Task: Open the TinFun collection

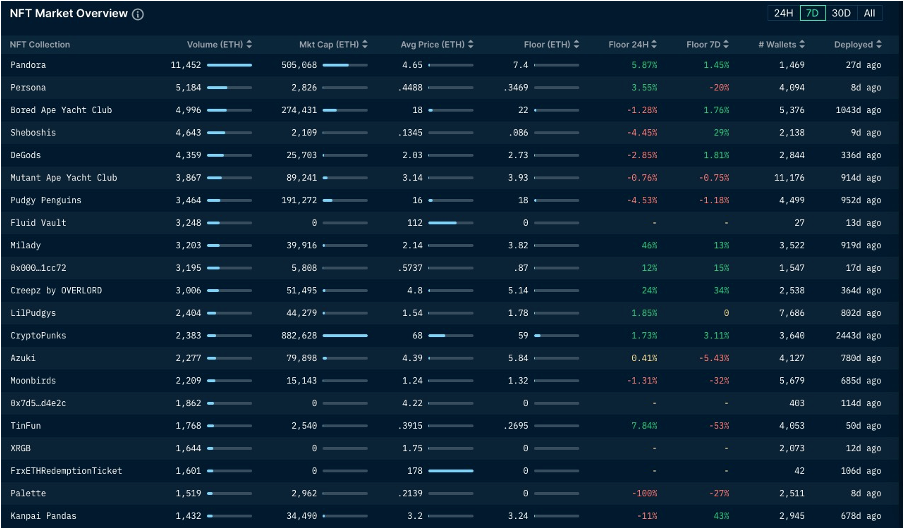Action: click(x=25, y=425)
